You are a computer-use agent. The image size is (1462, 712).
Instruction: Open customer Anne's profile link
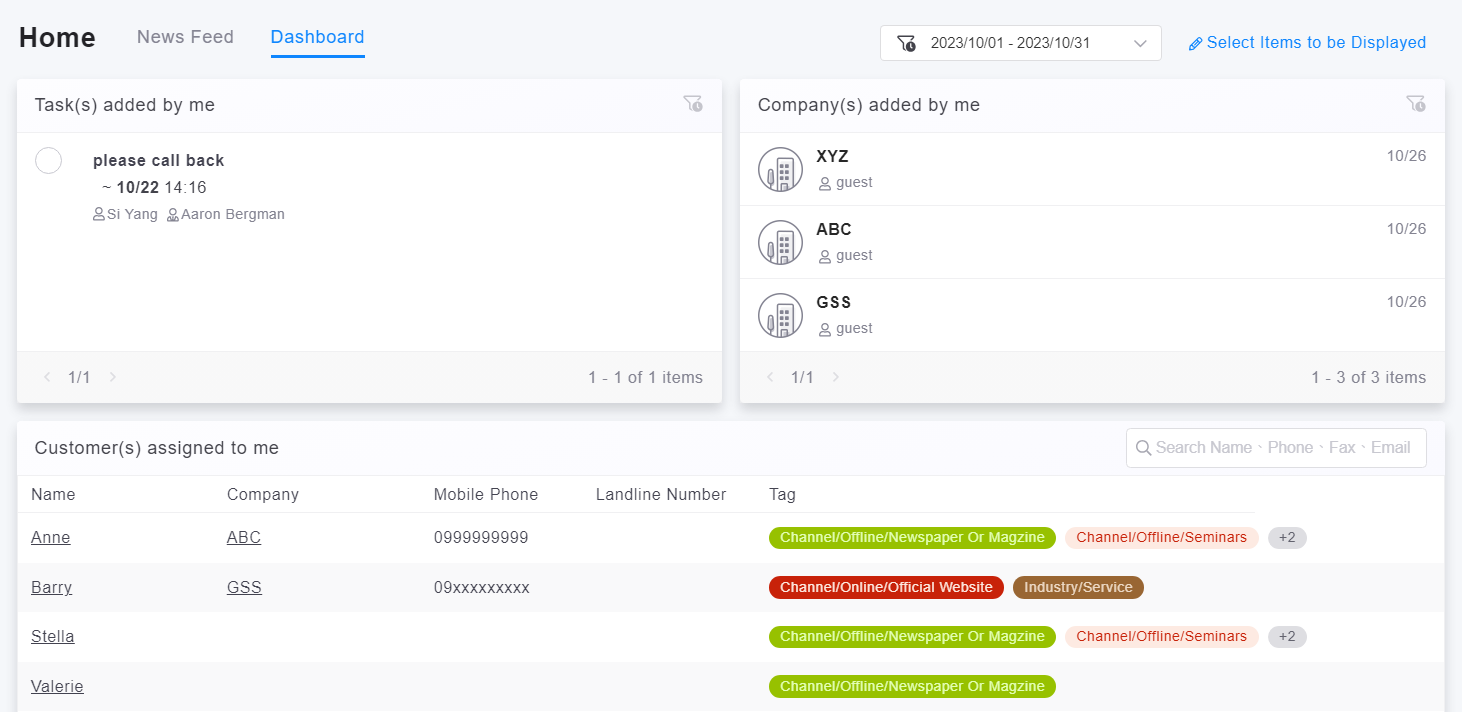pos(51,538)
